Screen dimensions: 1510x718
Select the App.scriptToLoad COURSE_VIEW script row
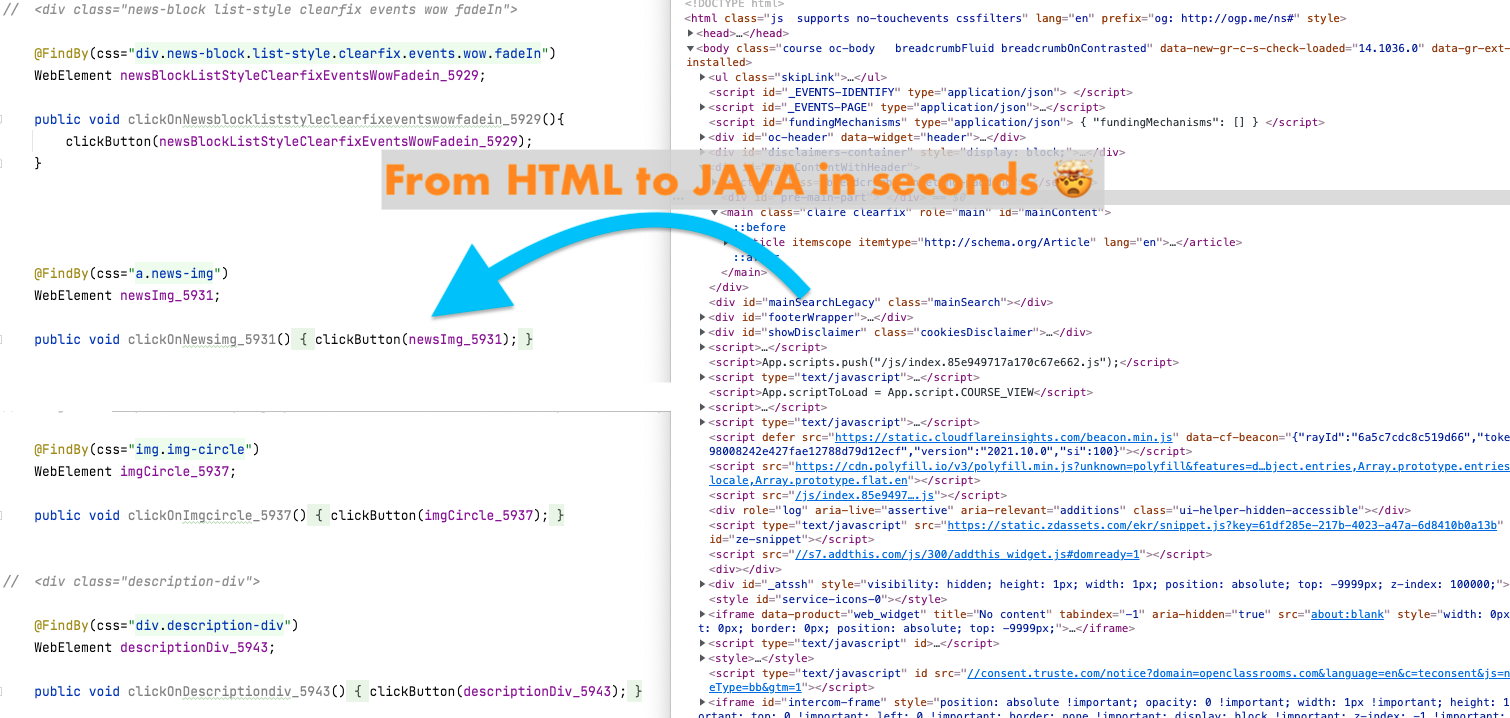[901, 392]
